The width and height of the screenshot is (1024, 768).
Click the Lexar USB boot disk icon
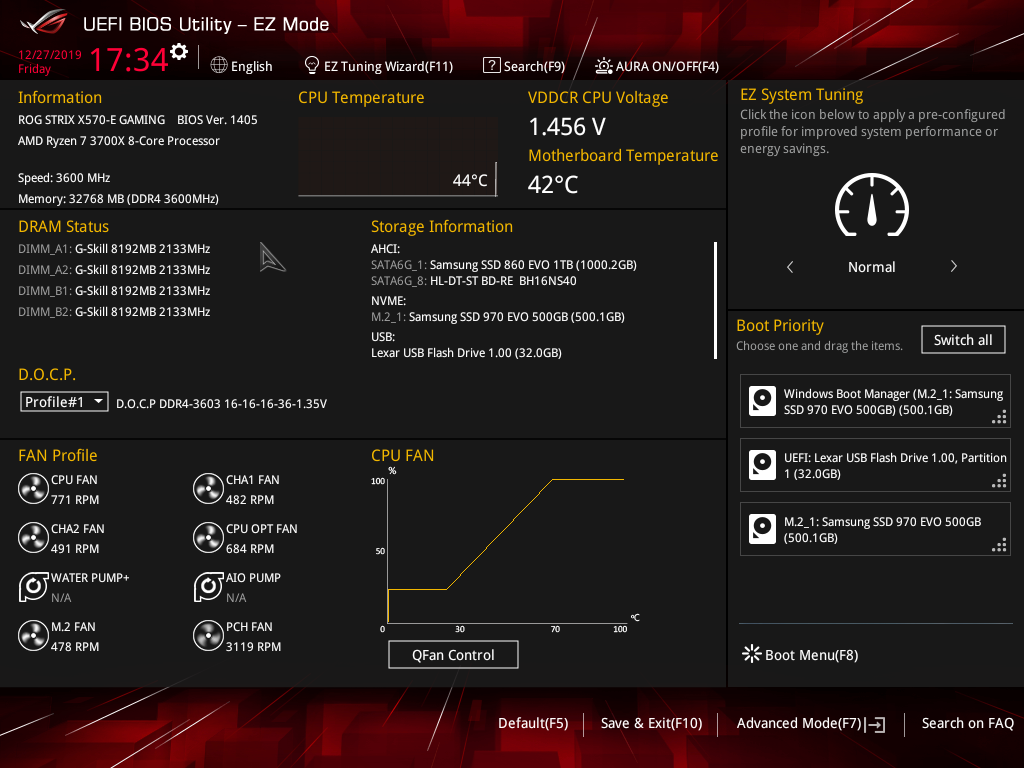pyautogui.click(x=762, y=465)
